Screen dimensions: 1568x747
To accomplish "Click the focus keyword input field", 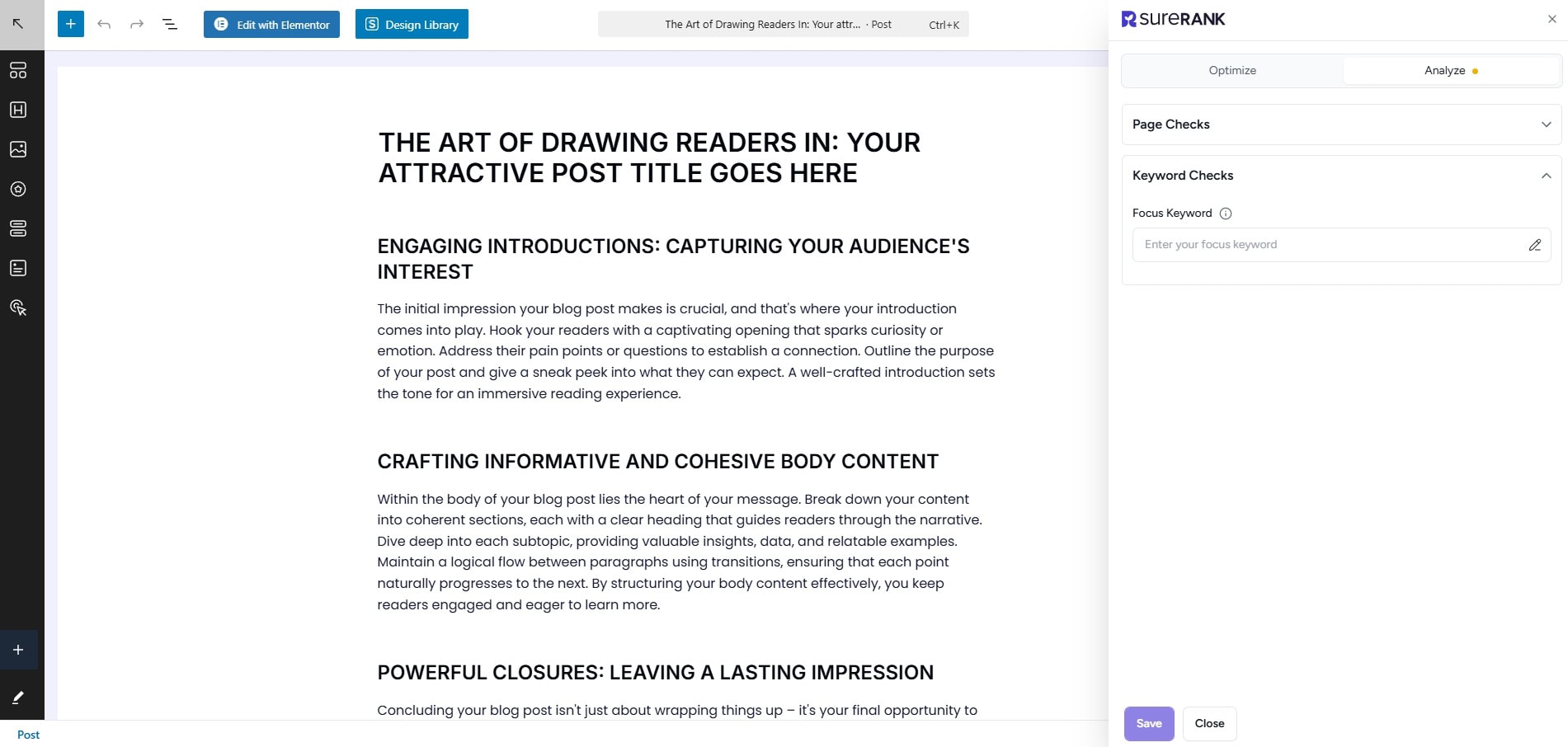I will [x=1341, y=245].
